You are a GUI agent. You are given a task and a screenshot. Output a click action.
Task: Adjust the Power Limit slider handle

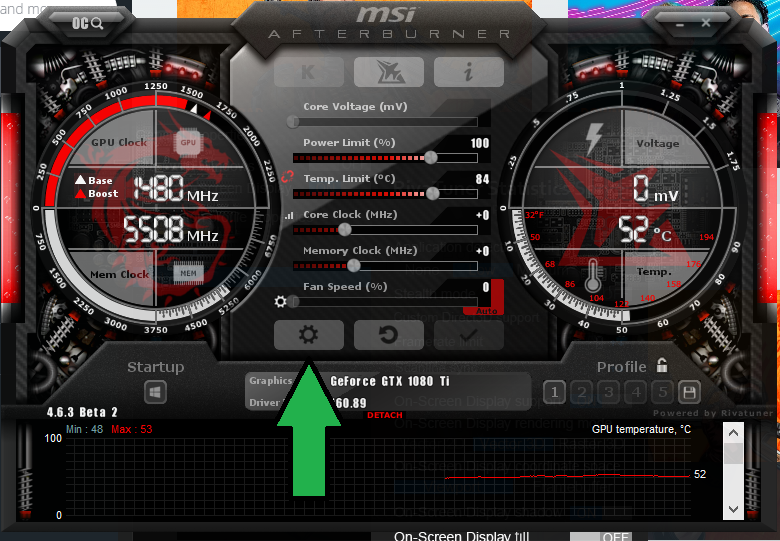tap(431, 158)
